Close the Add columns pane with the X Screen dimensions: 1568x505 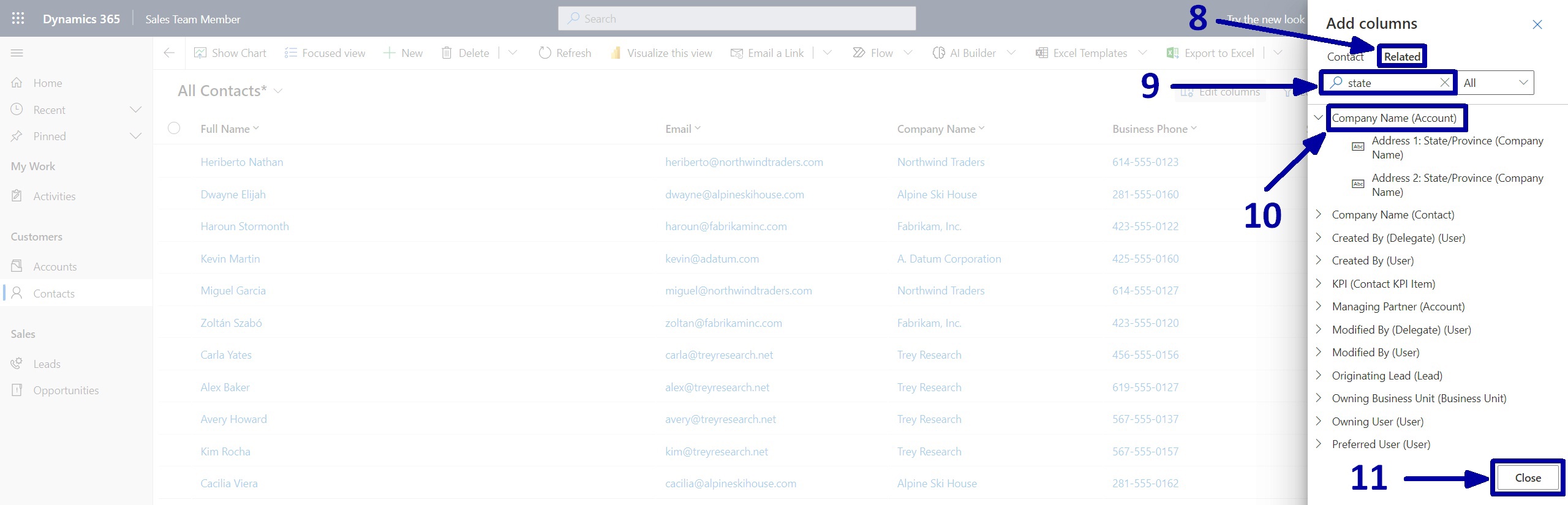pyautogui.click(x=1537, y=24)
